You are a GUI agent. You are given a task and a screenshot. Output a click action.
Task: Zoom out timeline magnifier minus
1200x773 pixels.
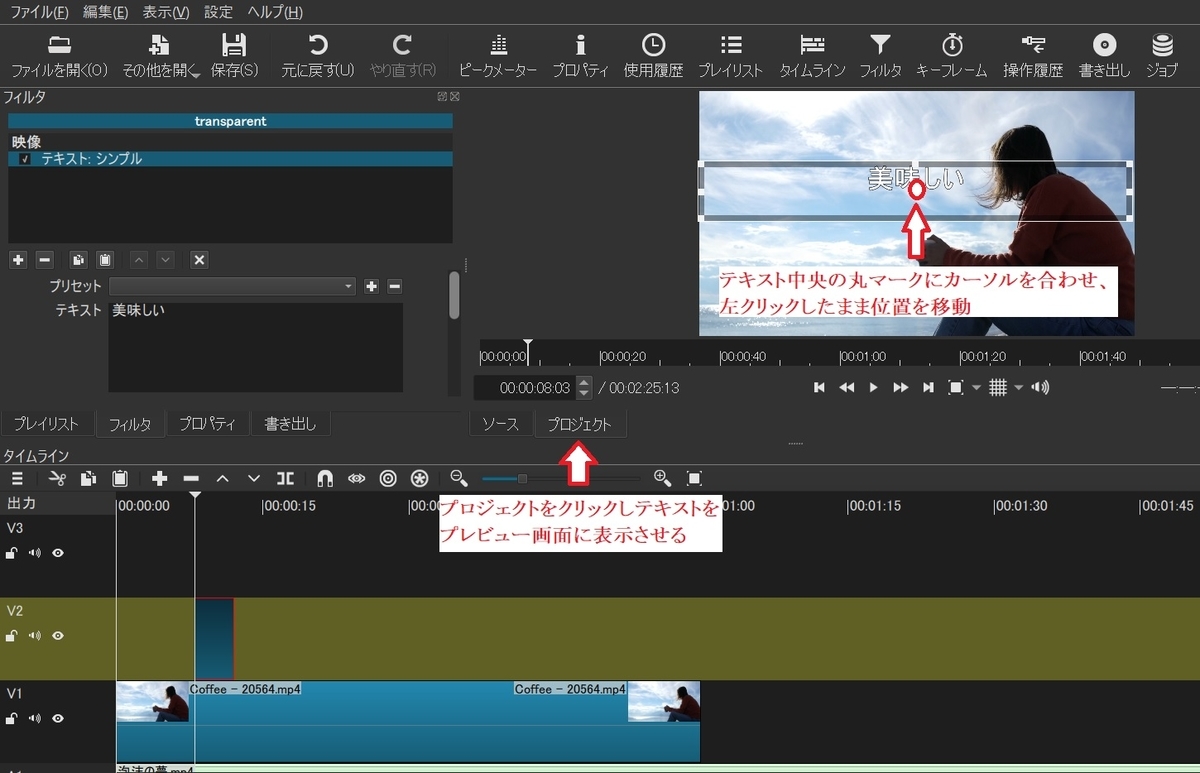click(x=459, y=479)
